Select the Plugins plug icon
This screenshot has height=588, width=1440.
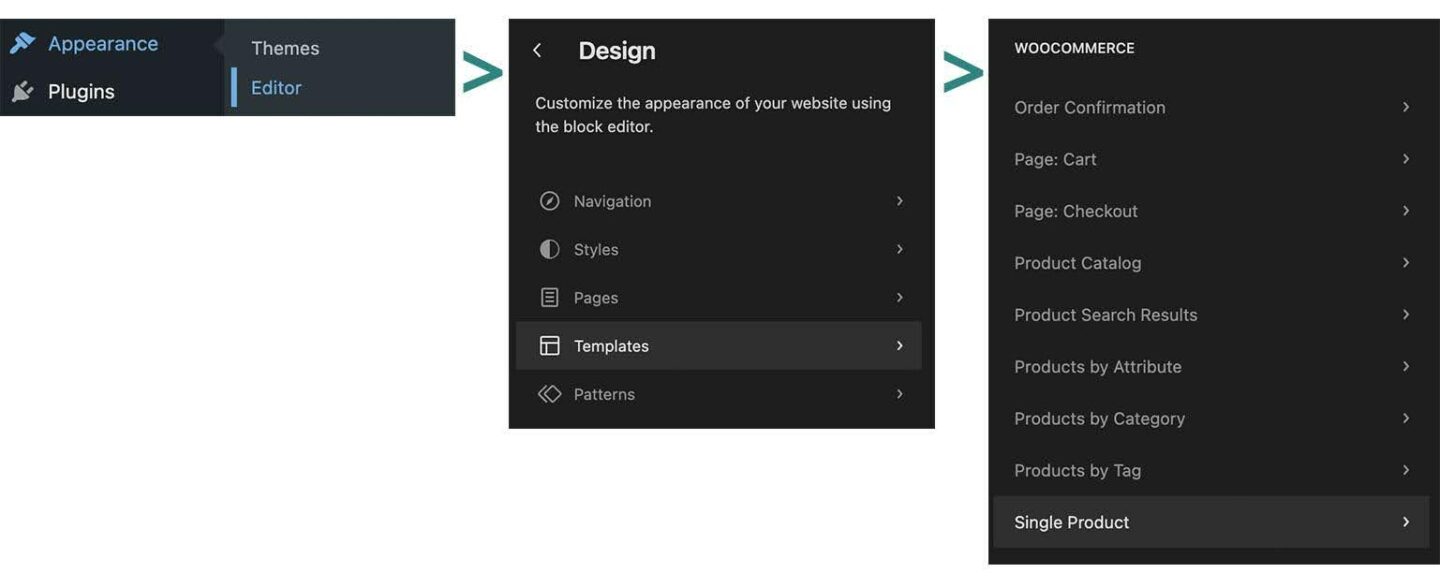(x=22, y=90)
